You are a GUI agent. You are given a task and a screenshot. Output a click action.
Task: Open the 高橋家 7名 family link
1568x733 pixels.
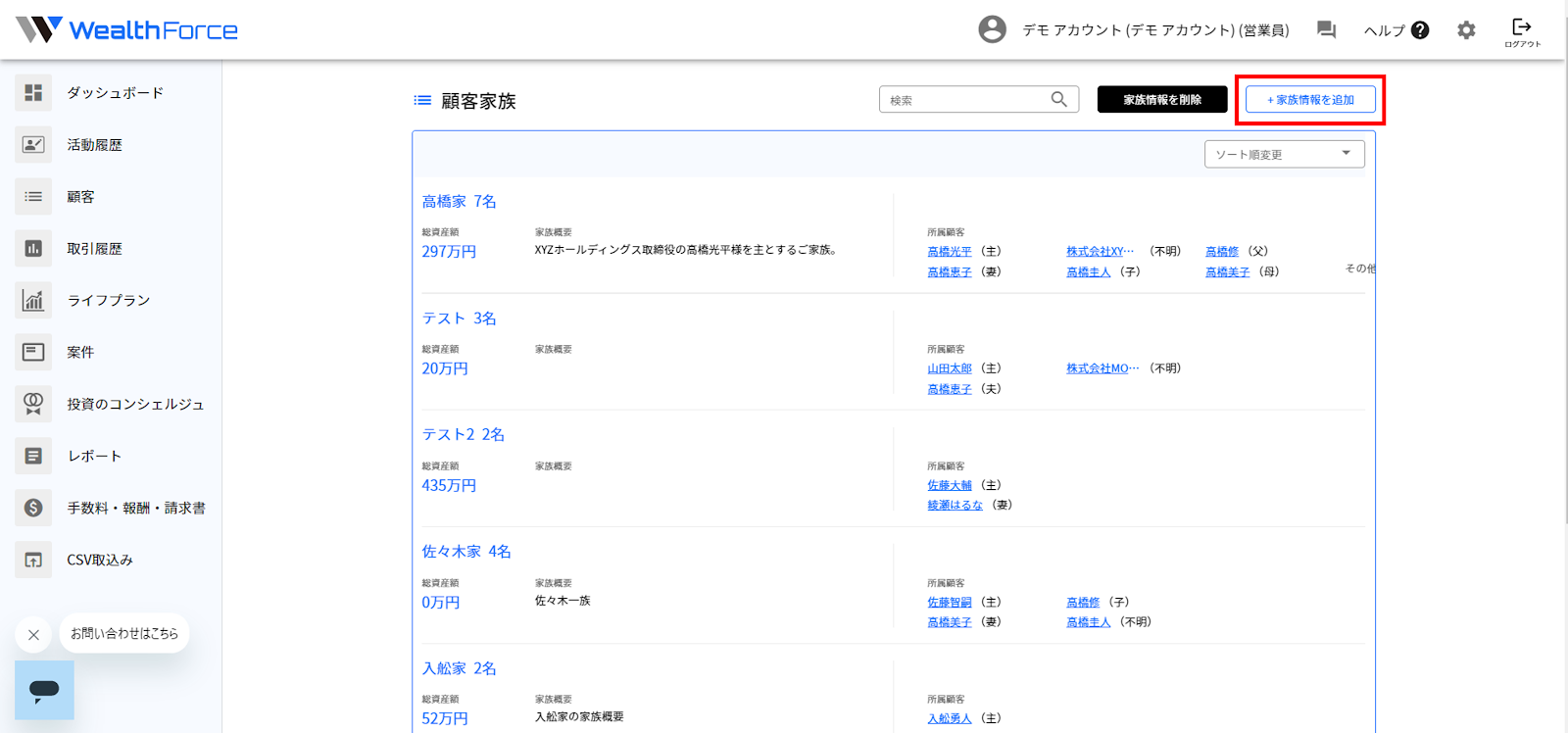459,201
